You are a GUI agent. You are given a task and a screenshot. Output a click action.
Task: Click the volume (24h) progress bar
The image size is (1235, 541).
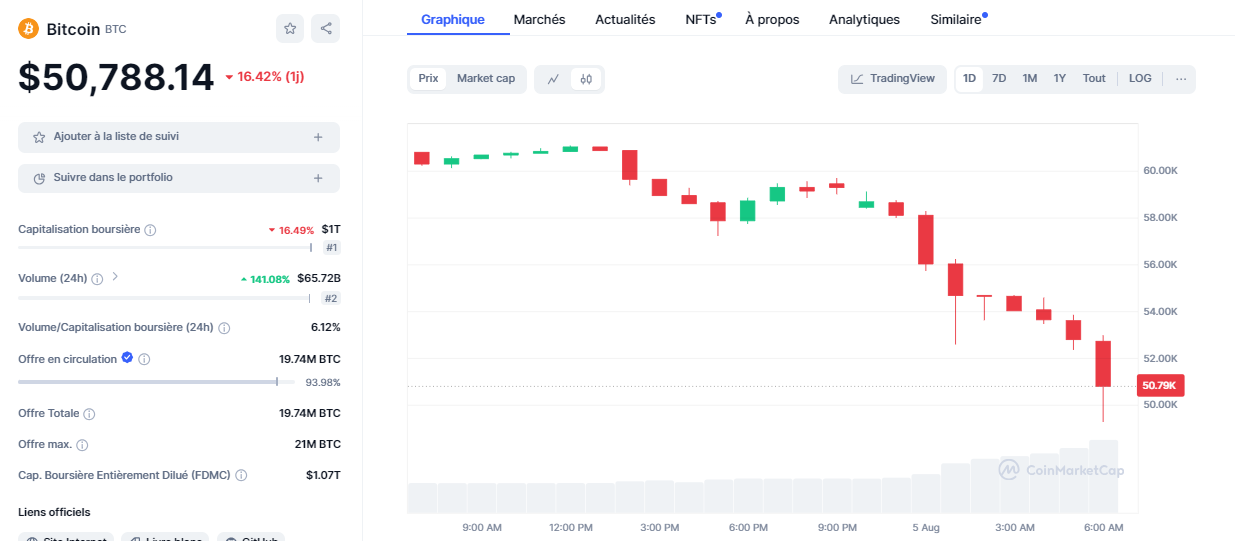[x=165, y=298]
